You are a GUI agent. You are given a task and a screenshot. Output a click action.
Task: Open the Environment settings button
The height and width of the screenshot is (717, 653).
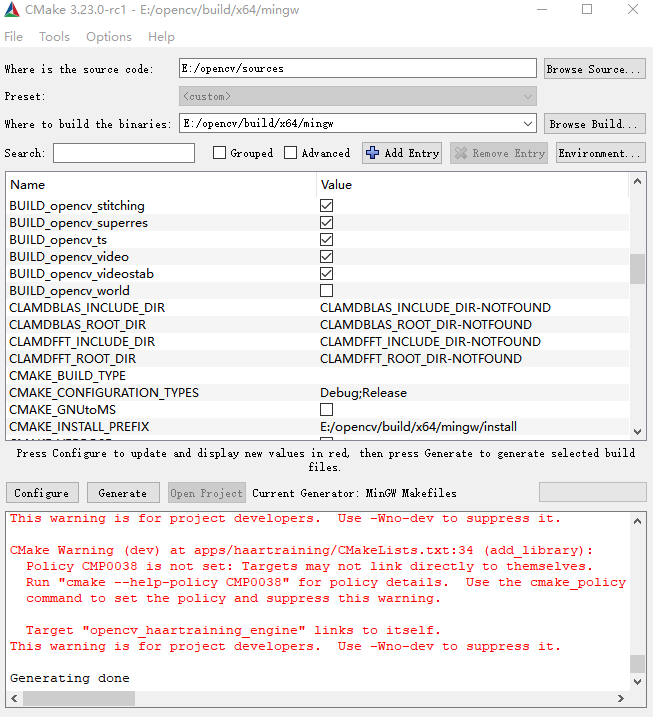pos(600,153)
